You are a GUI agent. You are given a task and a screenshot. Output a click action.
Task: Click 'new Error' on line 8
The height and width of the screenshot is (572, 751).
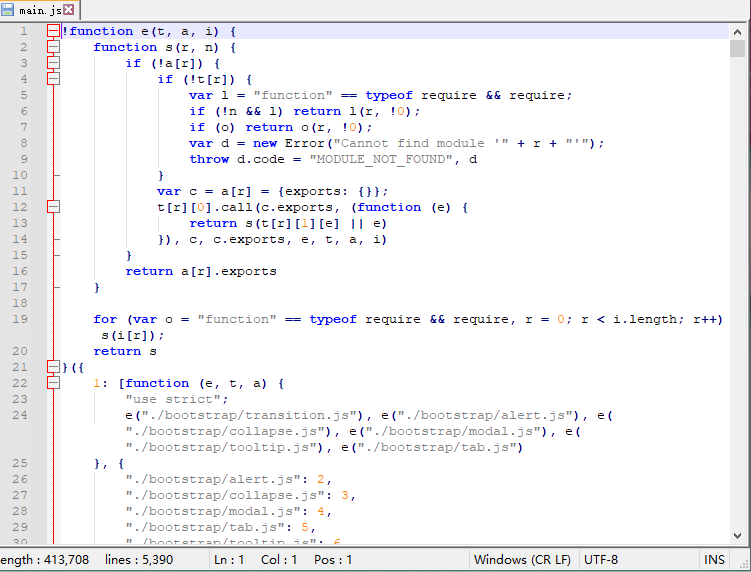coord(289,143)
